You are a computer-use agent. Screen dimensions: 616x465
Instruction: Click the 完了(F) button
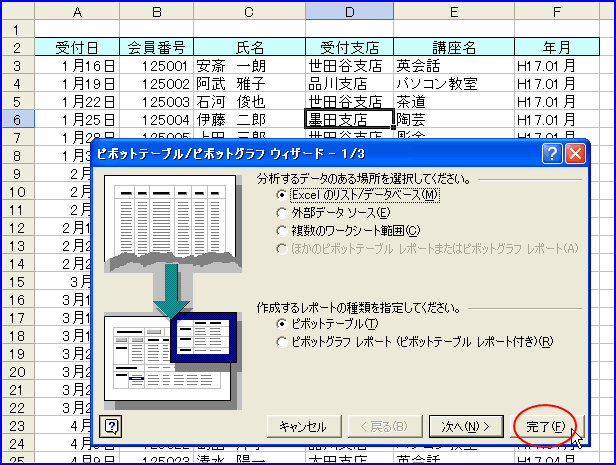point(547,427)
